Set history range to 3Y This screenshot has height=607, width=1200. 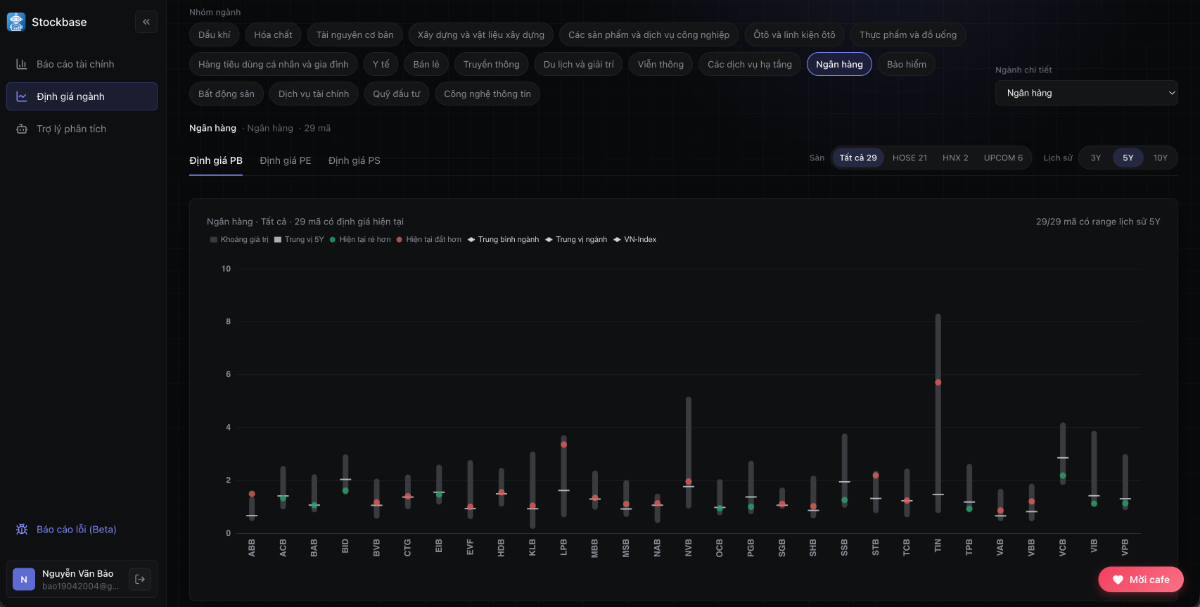1096,158
